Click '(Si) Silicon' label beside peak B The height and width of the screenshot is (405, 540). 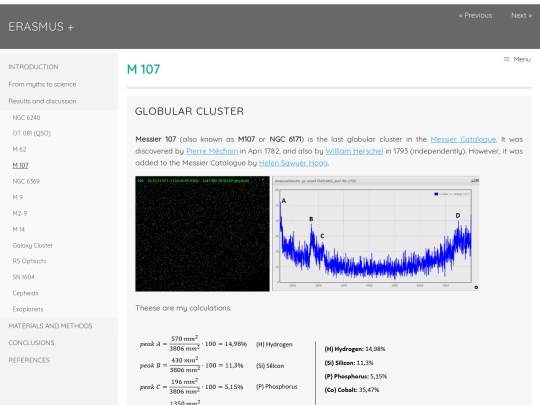click(270, 366)
